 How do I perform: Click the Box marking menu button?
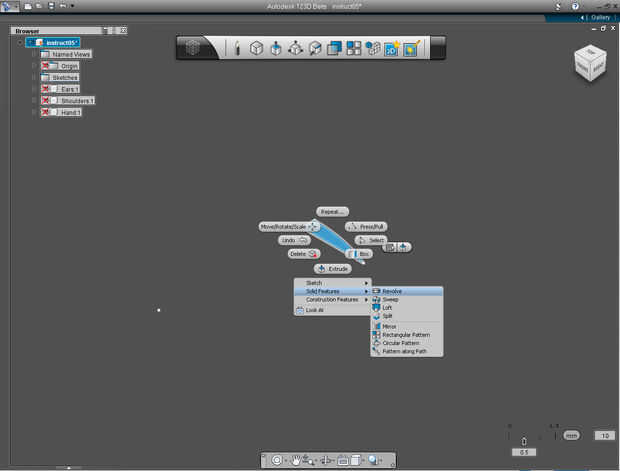(359, 253)
